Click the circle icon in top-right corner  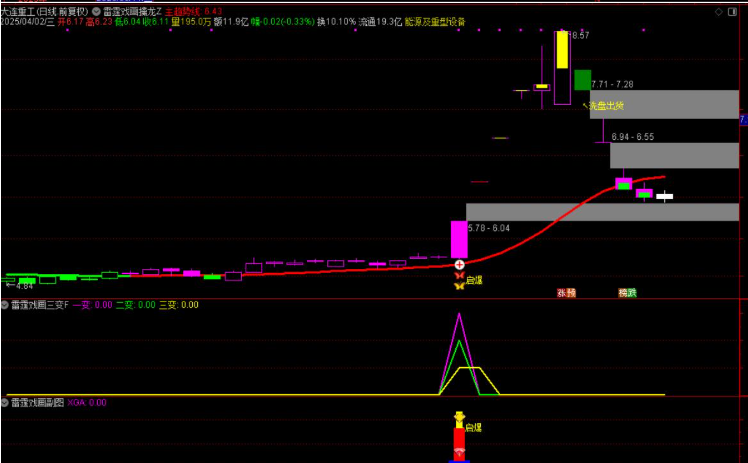pos(736,11)
